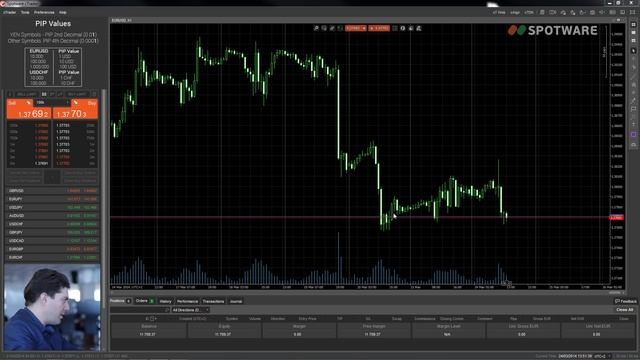The width and height of the screenshot is (640, 360).
Task: Click the Buy Limit button above the Buy price
Action: click(x=77, y=94)
